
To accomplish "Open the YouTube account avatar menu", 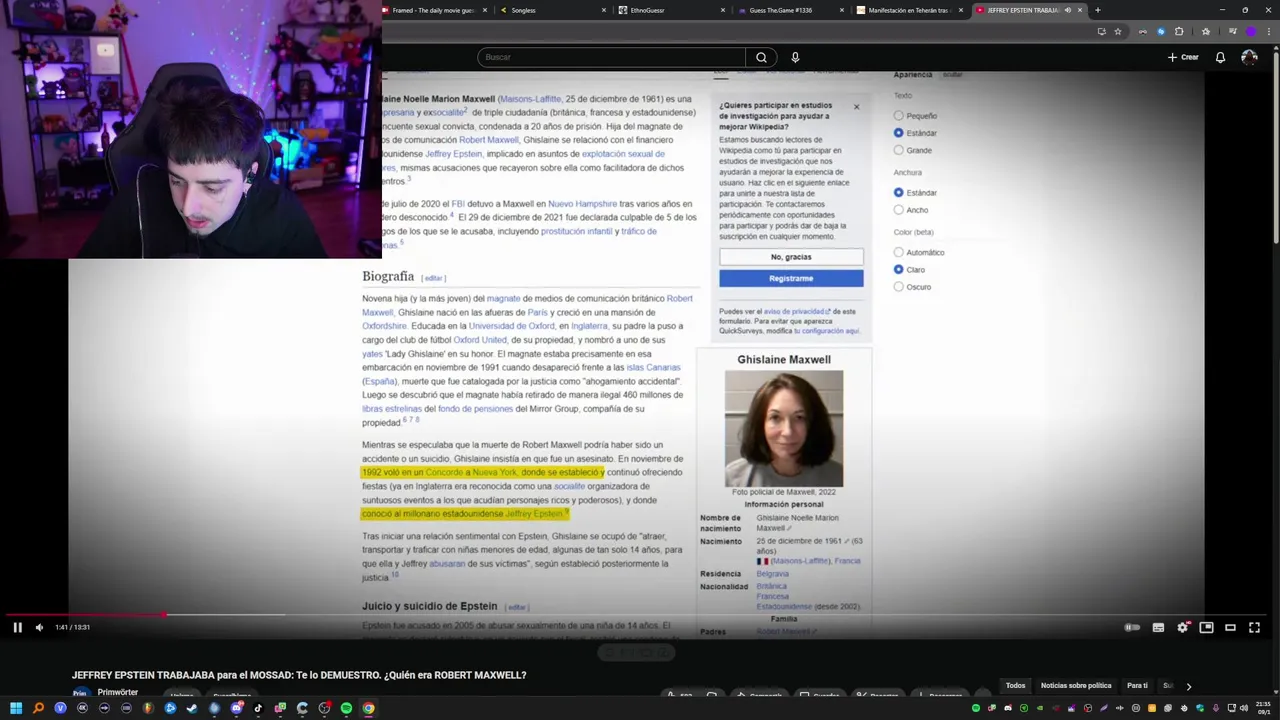I will point(1249,57).
